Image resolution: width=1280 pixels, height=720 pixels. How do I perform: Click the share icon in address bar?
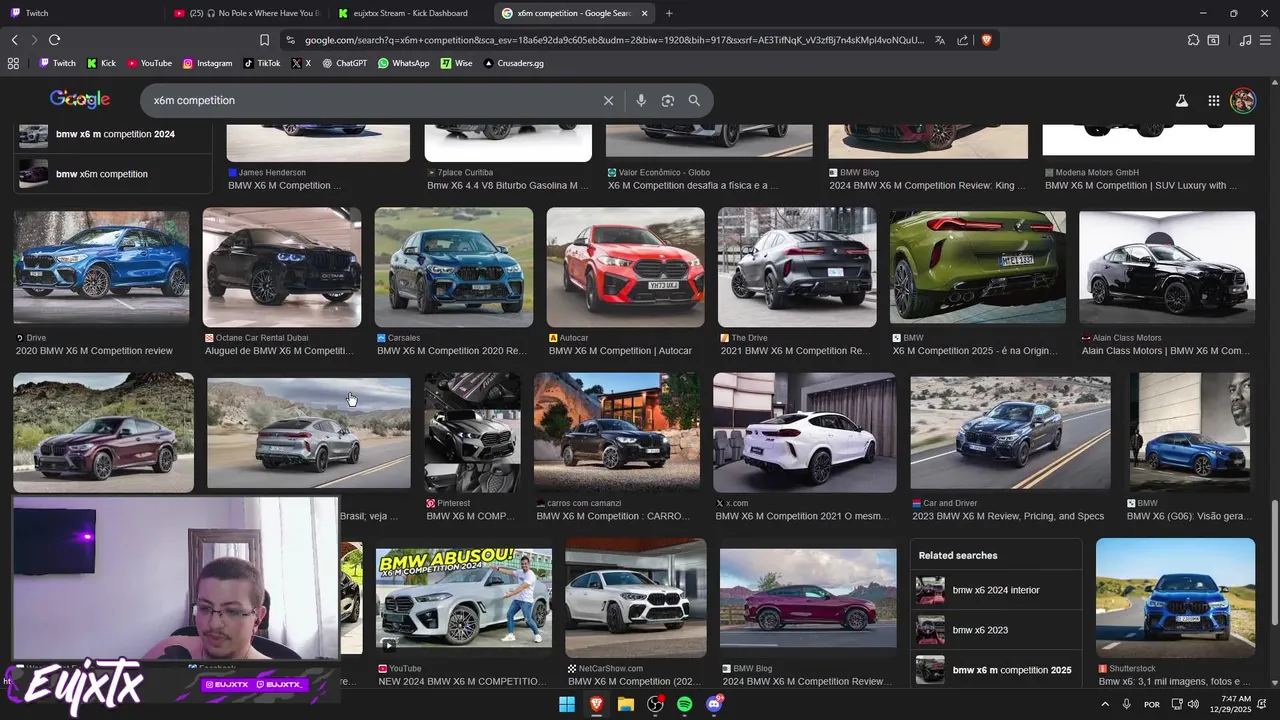[962, 40]
